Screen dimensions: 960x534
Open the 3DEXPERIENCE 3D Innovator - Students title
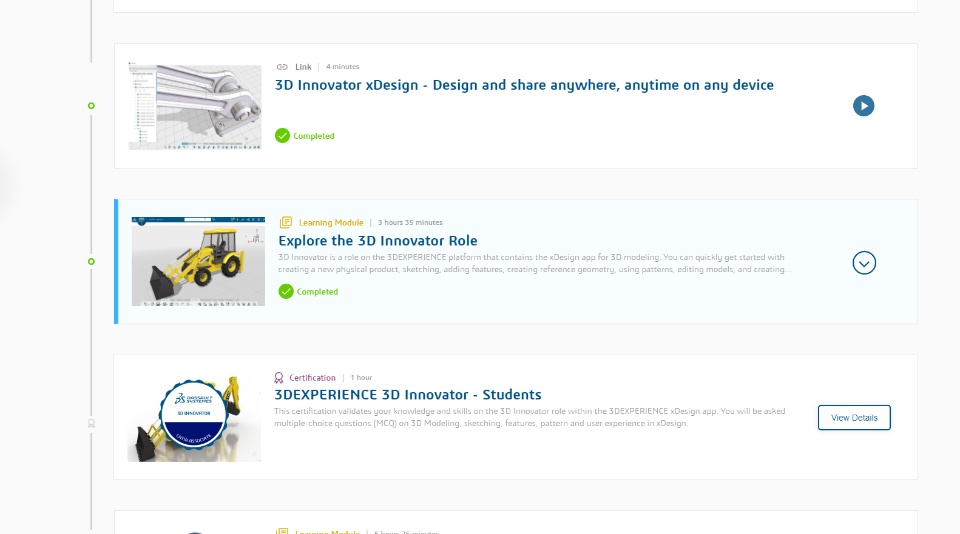(408, 394)
